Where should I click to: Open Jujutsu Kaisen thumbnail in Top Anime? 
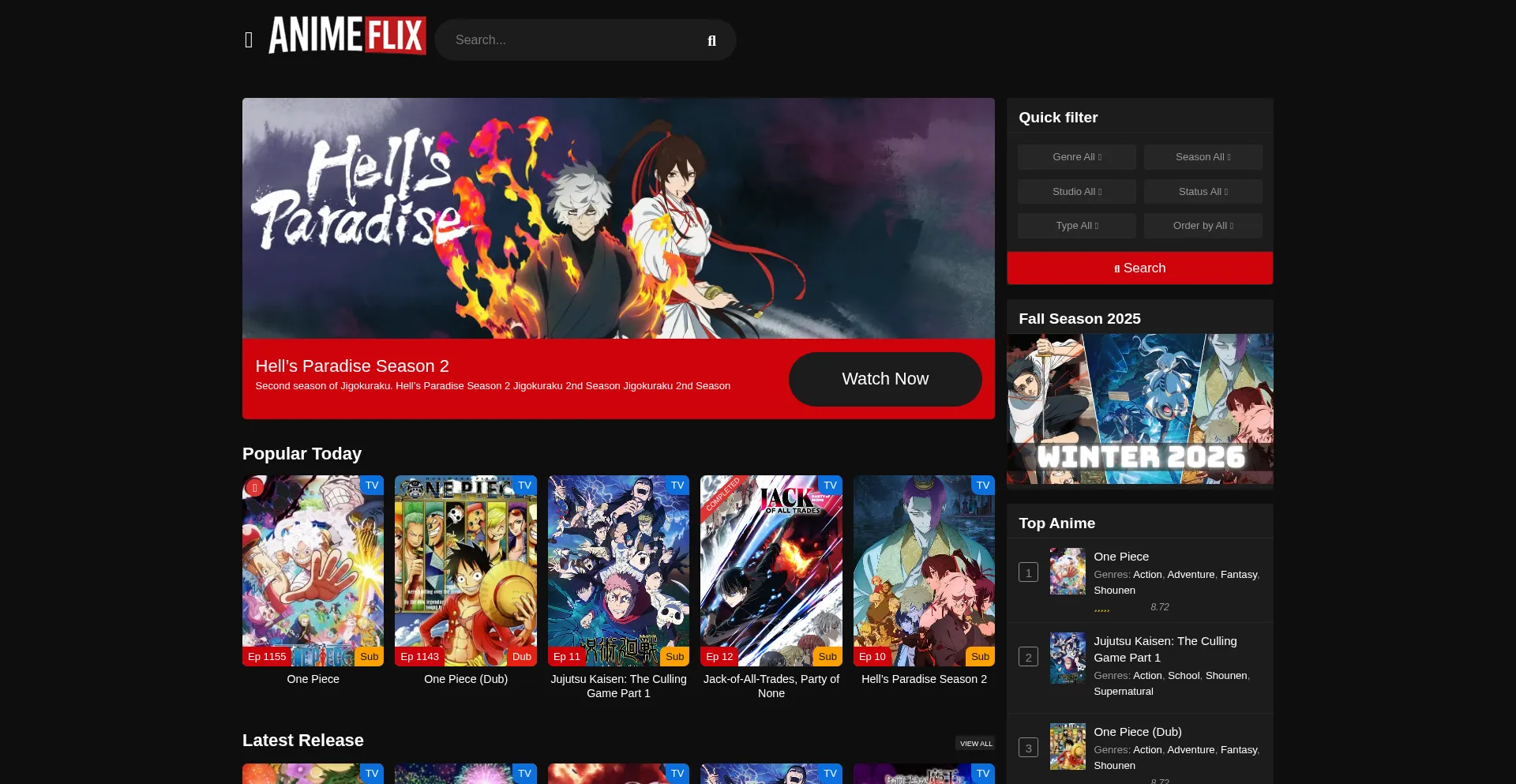1068,658
